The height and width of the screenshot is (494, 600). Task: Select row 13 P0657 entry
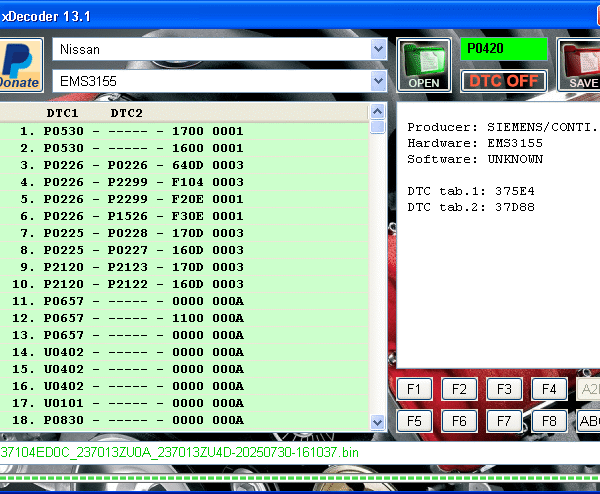184,335
